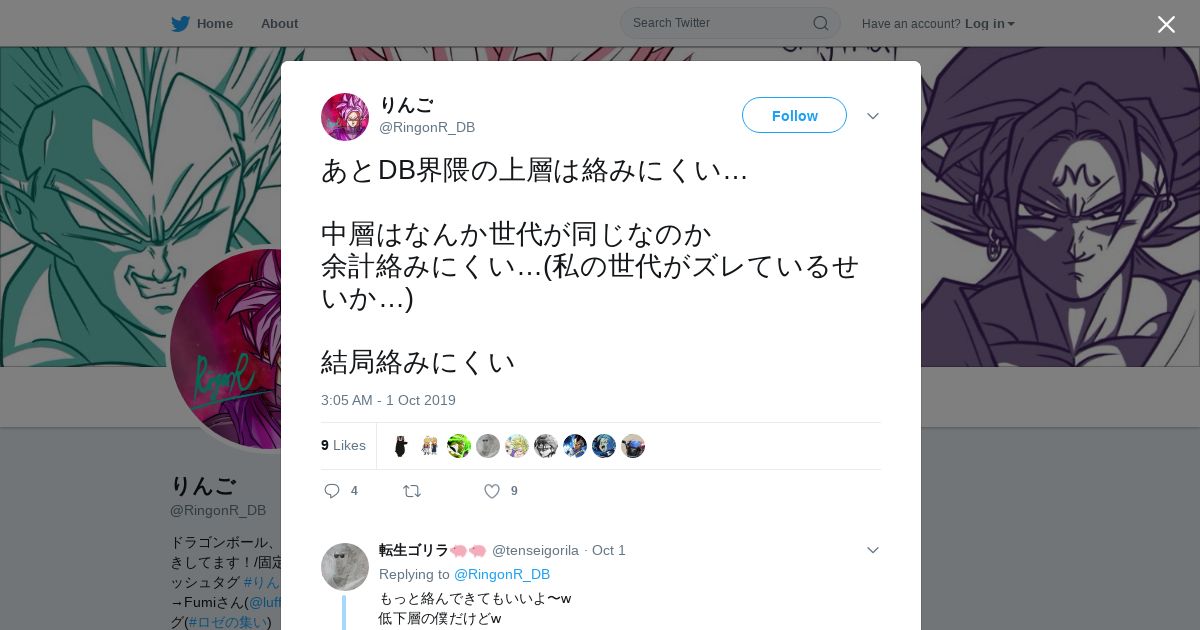Click the Twitter bird Home icon

180,23
